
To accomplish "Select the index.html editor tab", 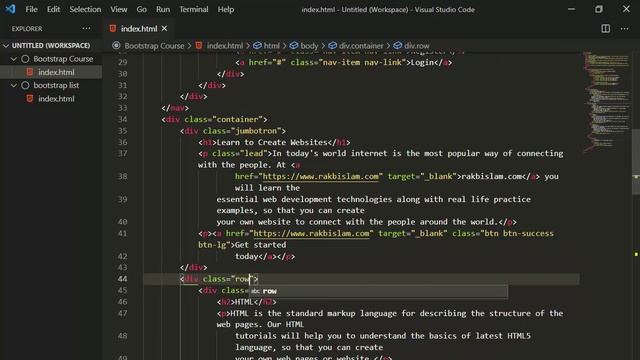I will pos(138,29).
